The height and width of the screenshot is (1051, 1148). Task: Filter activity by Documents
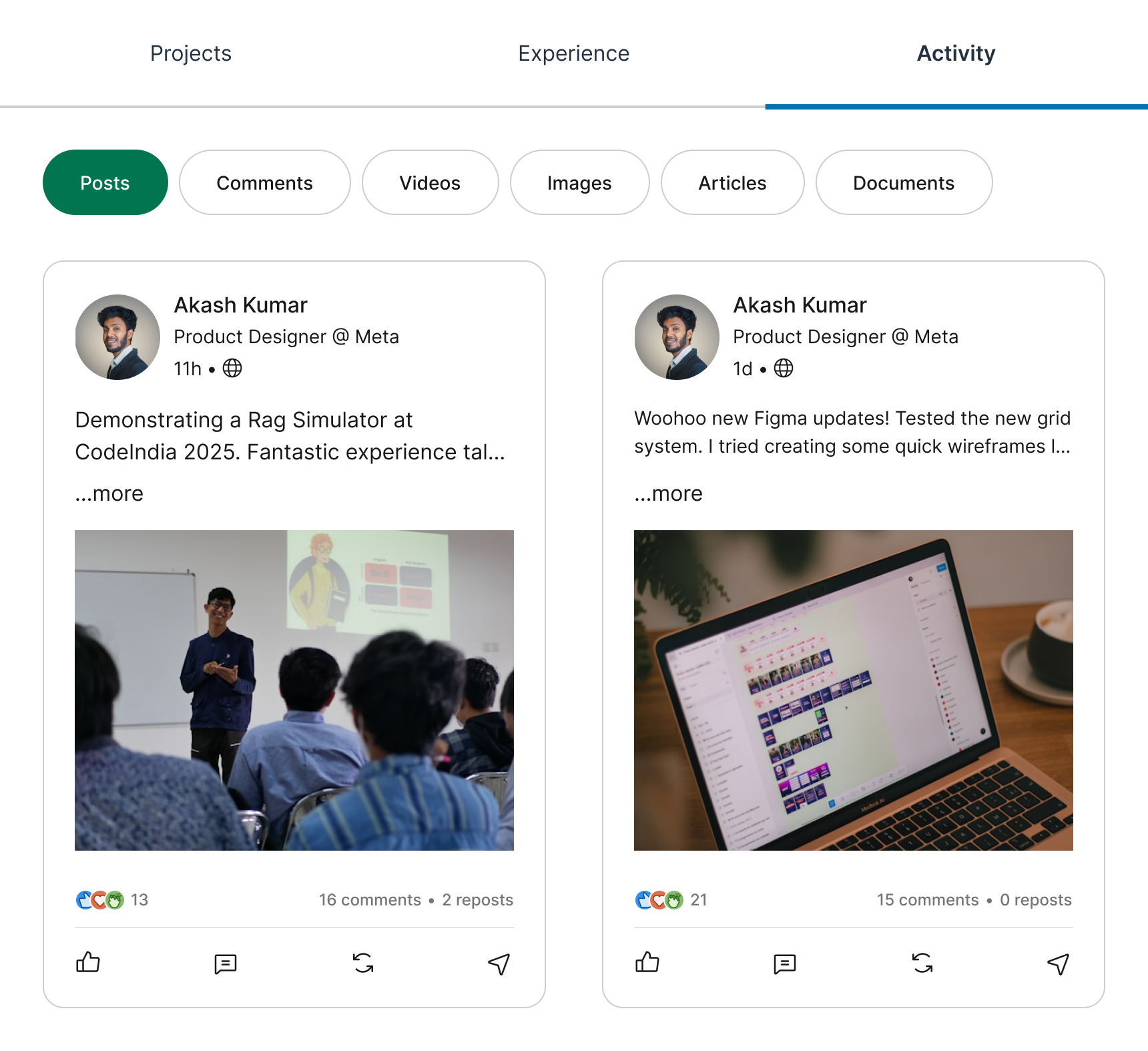click(904, 182)
